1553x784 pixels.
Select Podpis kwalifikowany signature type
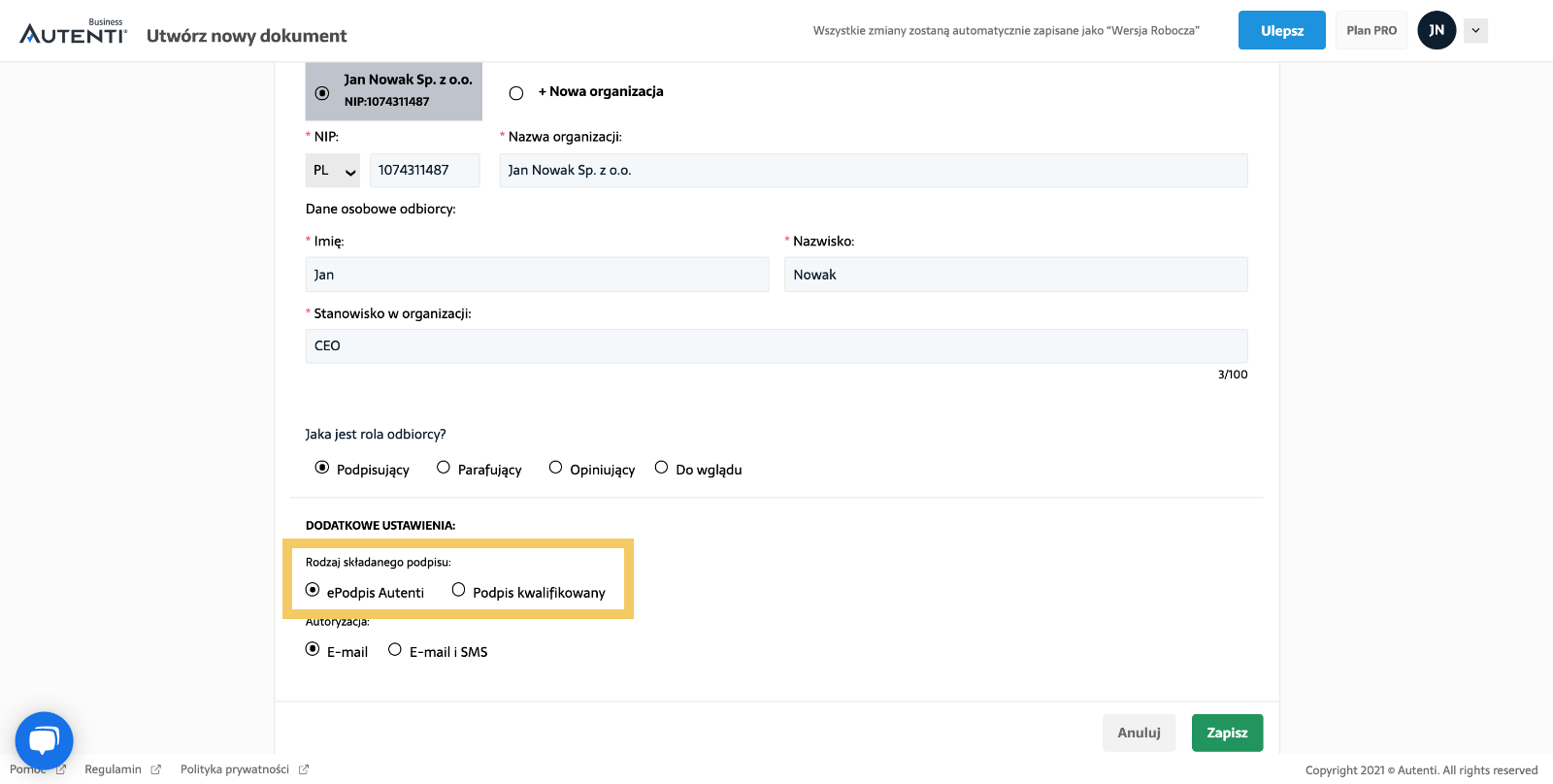pyautogui.click(x=459, y=590)
